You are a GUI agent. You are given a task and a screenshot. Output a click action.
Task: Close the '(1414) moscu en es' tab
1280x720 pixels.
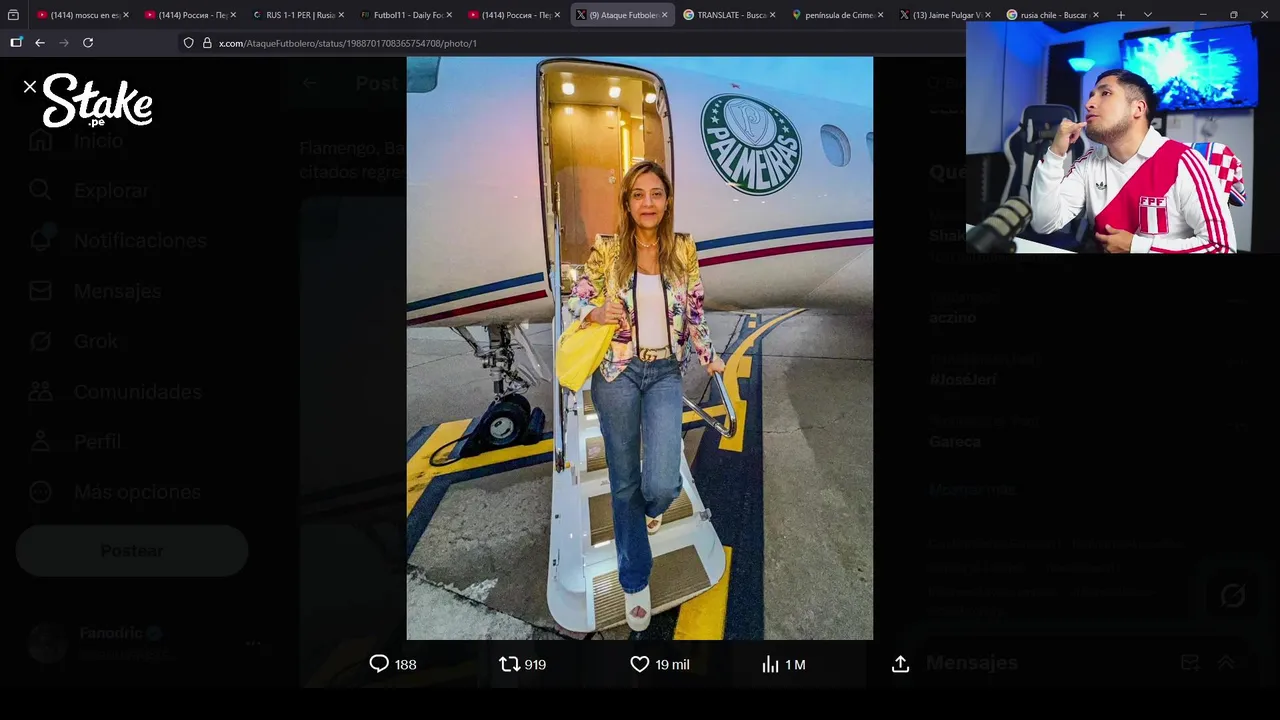(x=125, y=15)
